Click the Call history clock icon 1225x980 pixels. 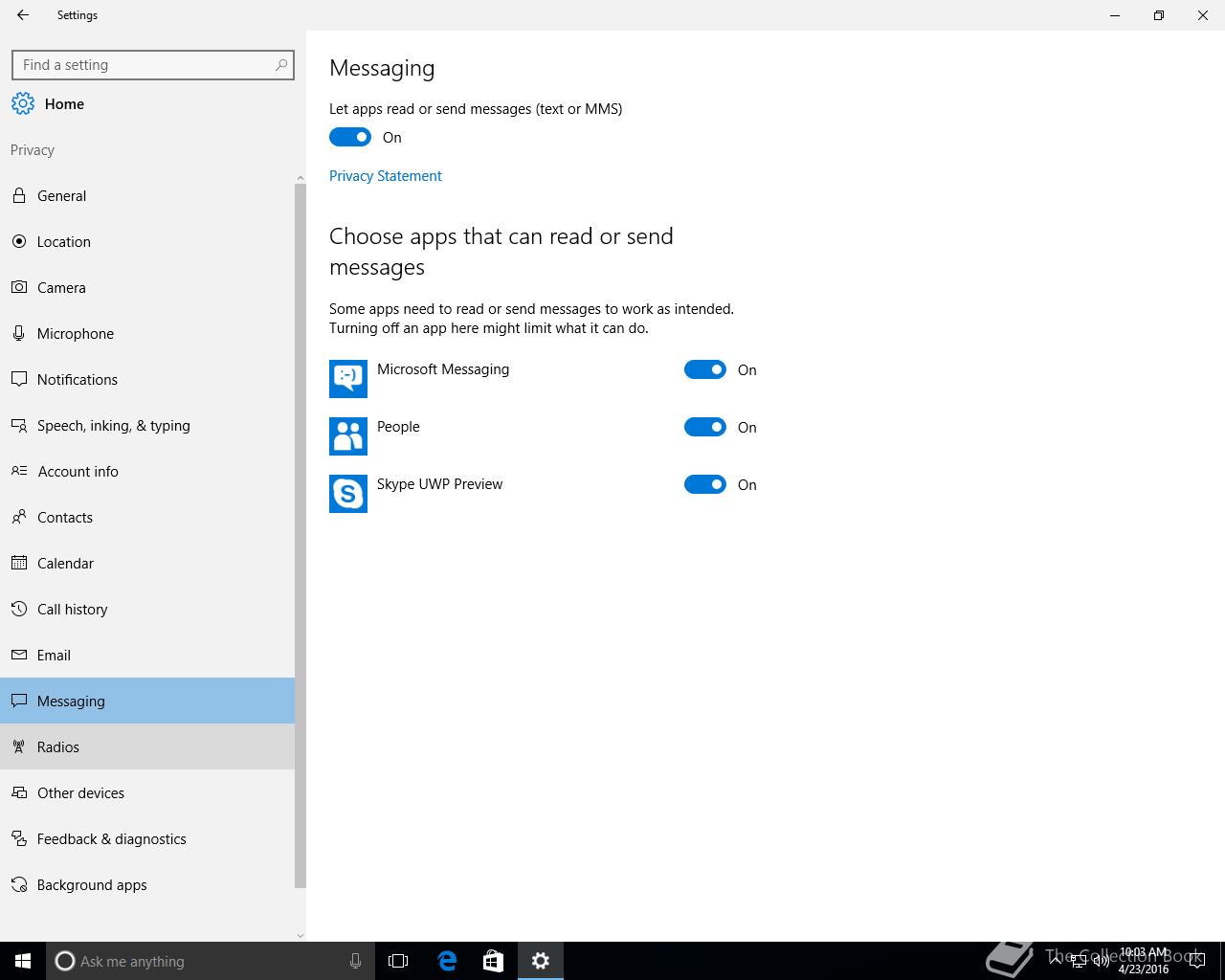coord(18,609)
